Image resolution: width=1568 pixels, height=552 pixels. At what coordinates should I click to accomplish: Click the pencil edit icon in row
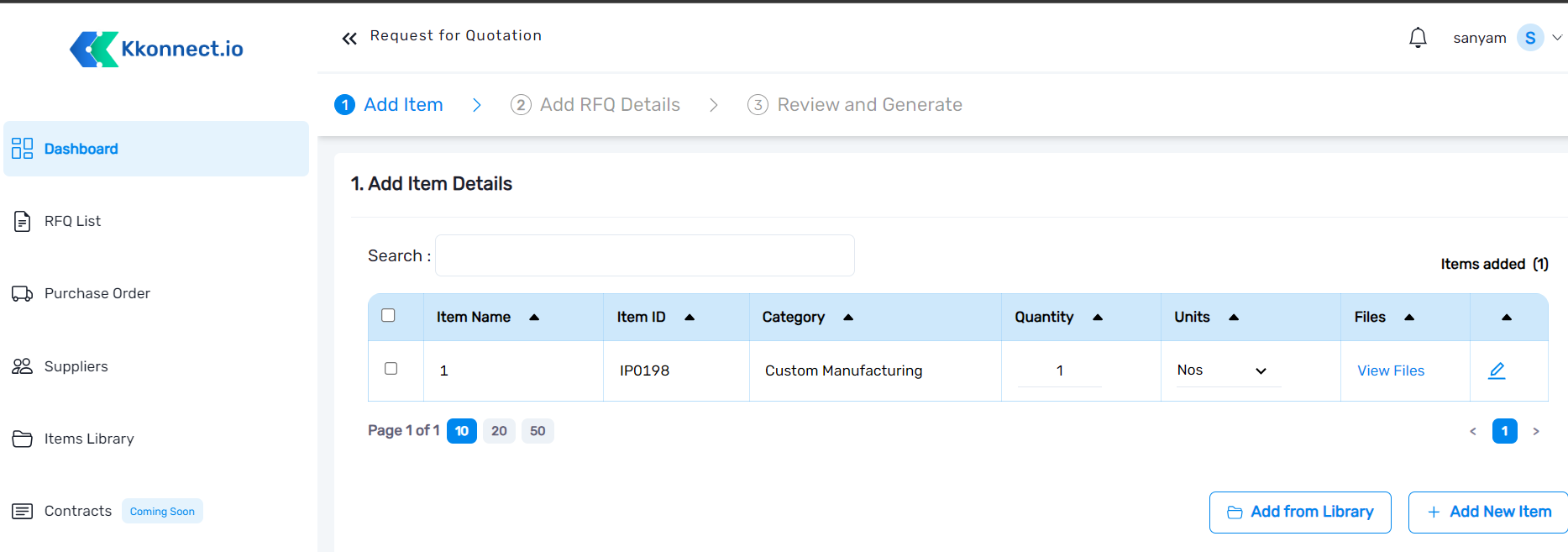(x=1497, y=371)
